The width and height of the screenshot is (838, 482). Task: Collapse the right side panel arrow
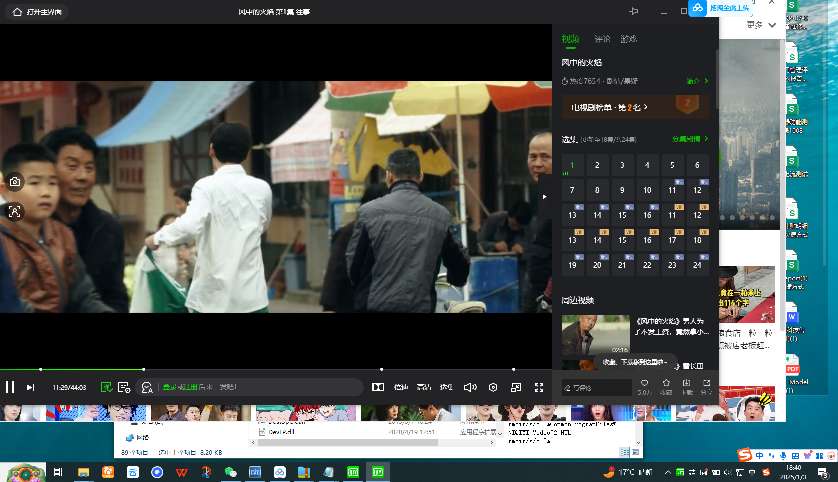point(545,197)
